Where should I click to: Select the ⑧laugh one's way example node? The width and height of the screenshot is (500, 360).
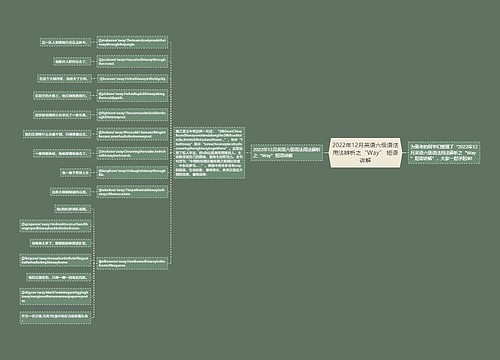(x=132, y=172)
